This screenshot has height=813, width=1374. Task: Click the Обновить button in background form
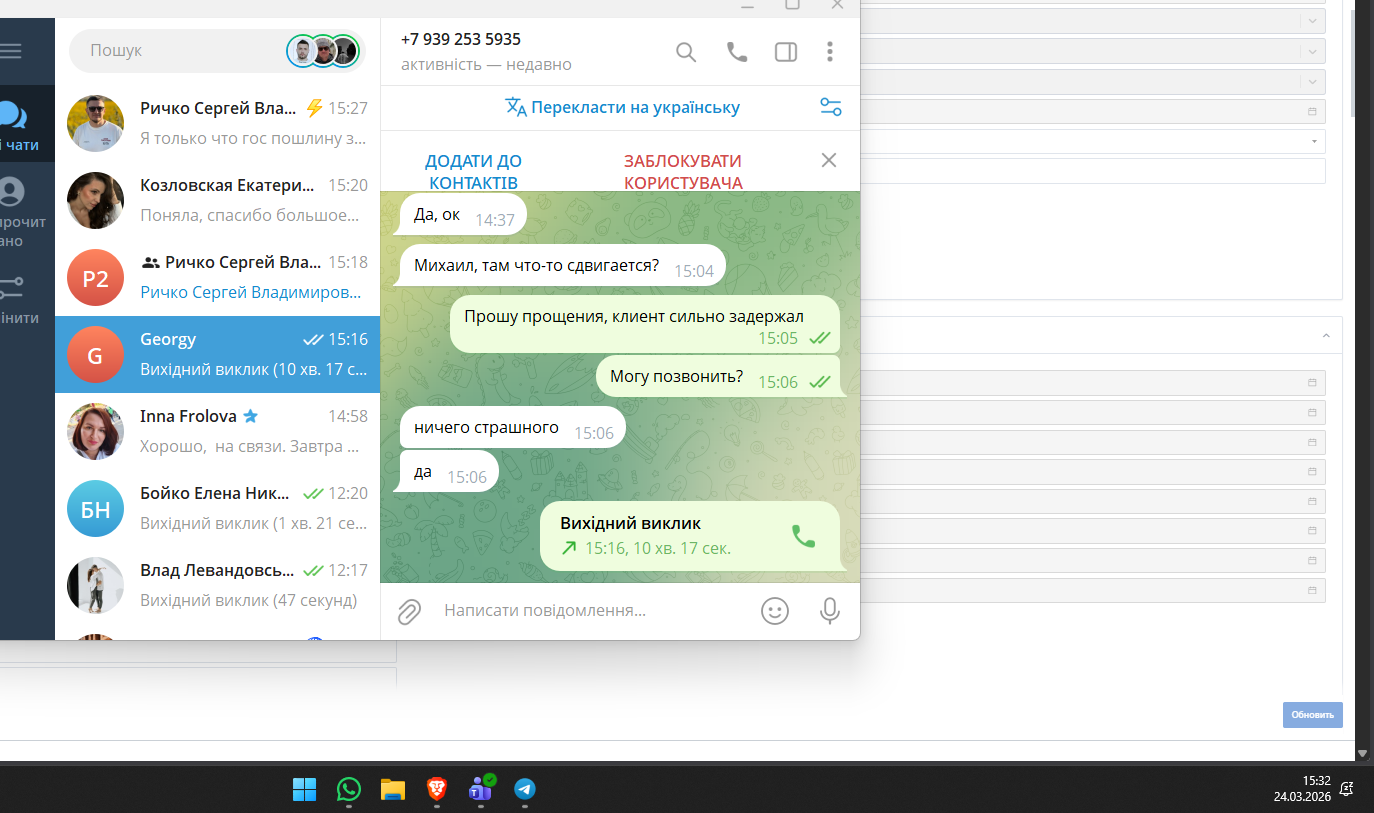click(1313, 715)
